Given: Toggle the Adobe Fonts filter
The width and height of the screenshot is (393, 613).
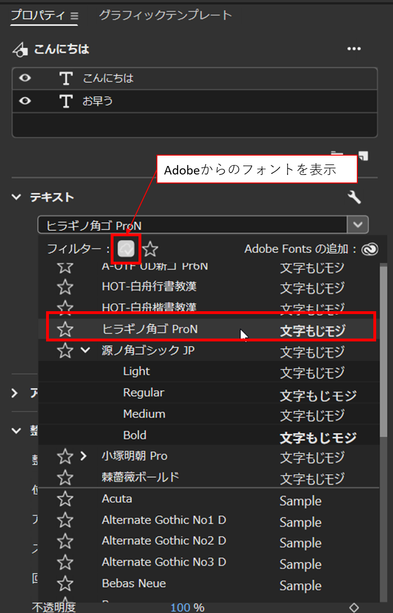Looking at the screenshot, I should (x=126, y=249).
